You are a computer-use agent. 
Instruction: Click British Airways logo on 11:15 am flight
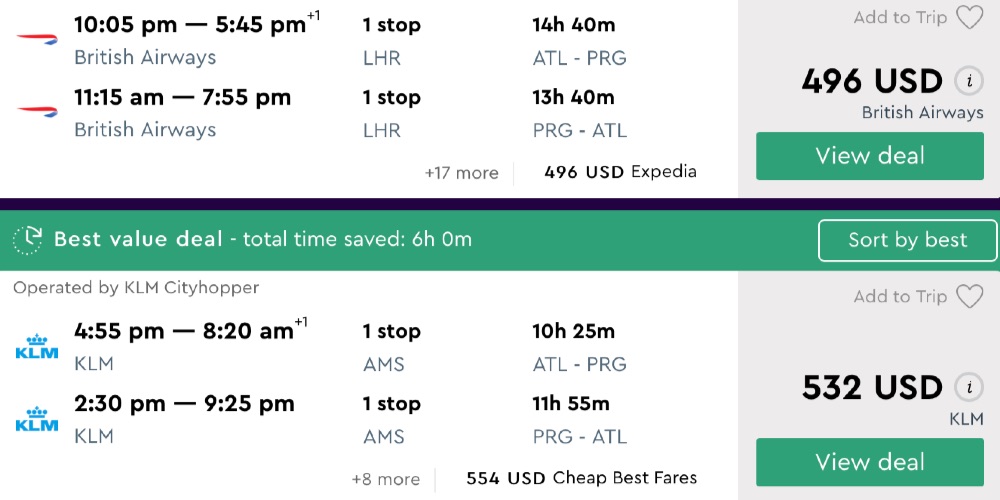[x=37, y=110]
